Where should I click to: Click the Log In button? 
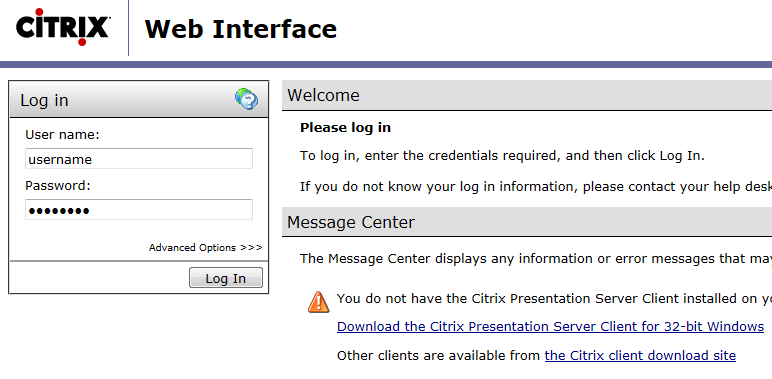(225, 278)
